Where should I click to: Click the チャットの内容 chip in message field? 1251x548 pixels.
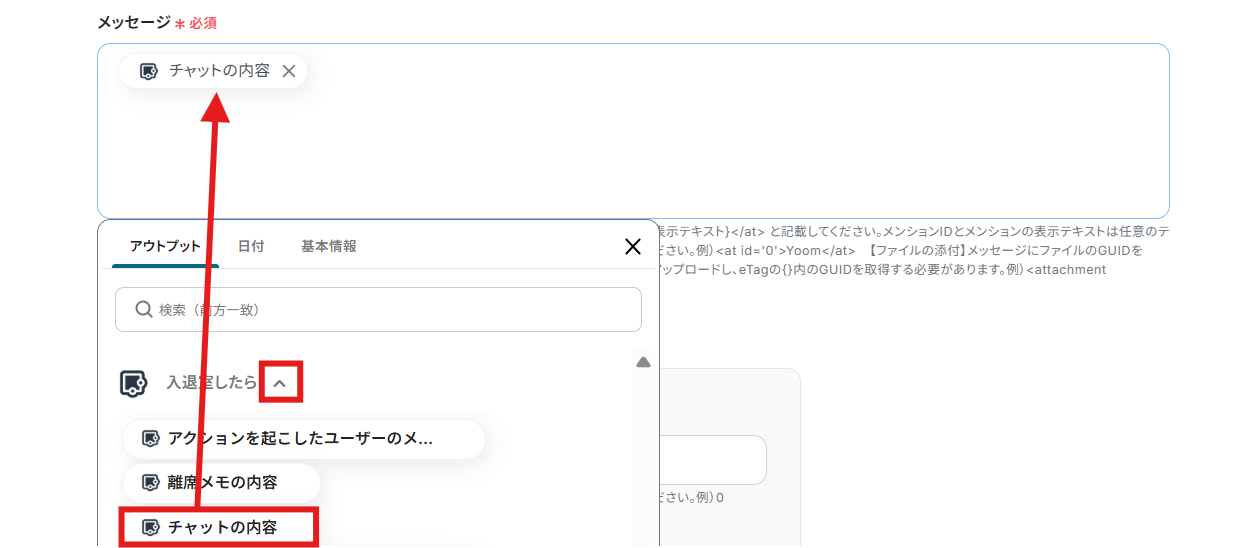pyautogui.click(x=213, y=71)
